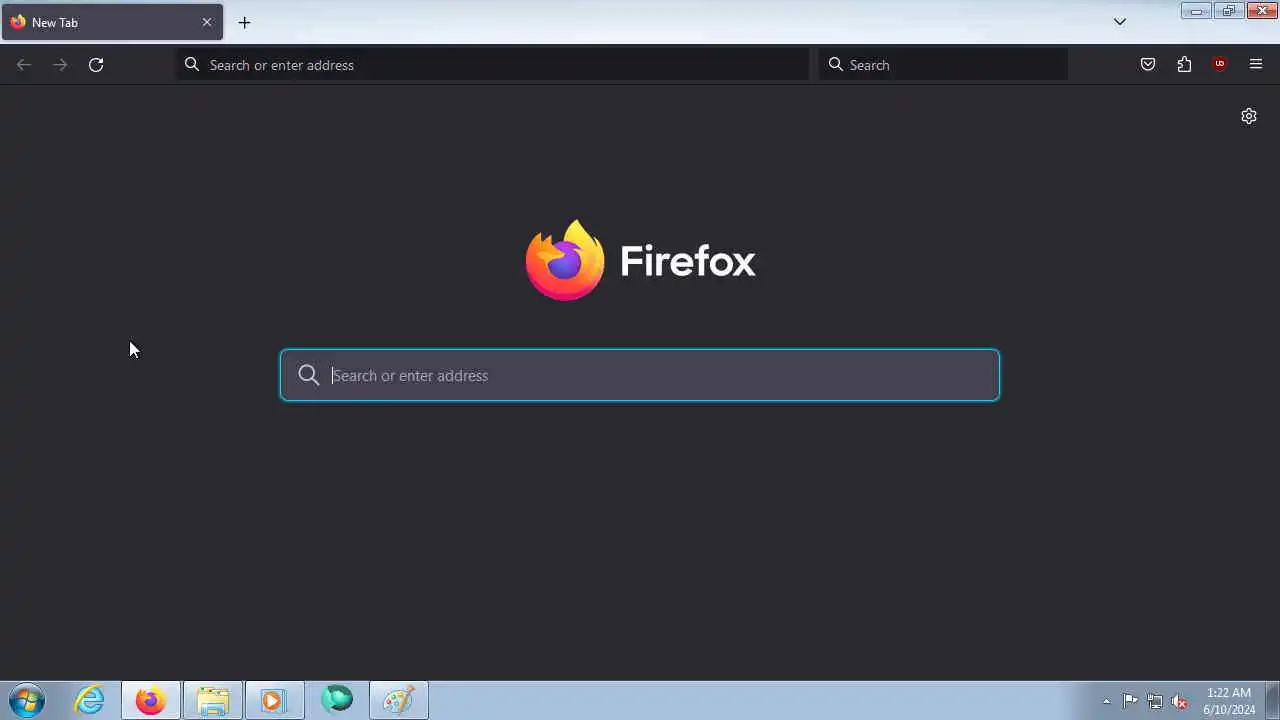Click the center page search field
The height and width of the screenshot is (720, 1280).
pos(640,375)
